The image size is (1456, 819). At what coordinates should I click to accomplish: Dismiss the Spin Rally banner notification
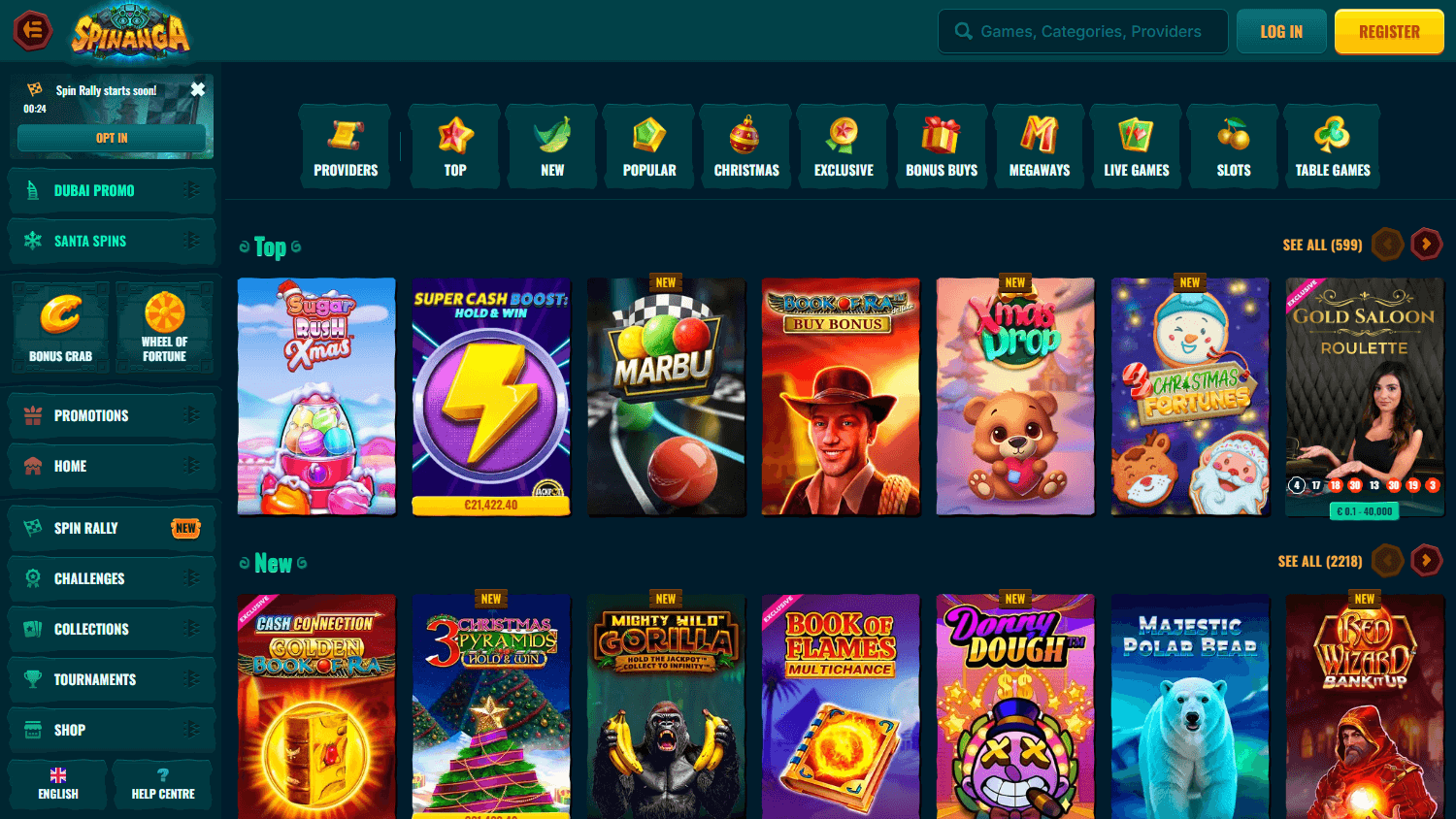(x=198, y=88)
